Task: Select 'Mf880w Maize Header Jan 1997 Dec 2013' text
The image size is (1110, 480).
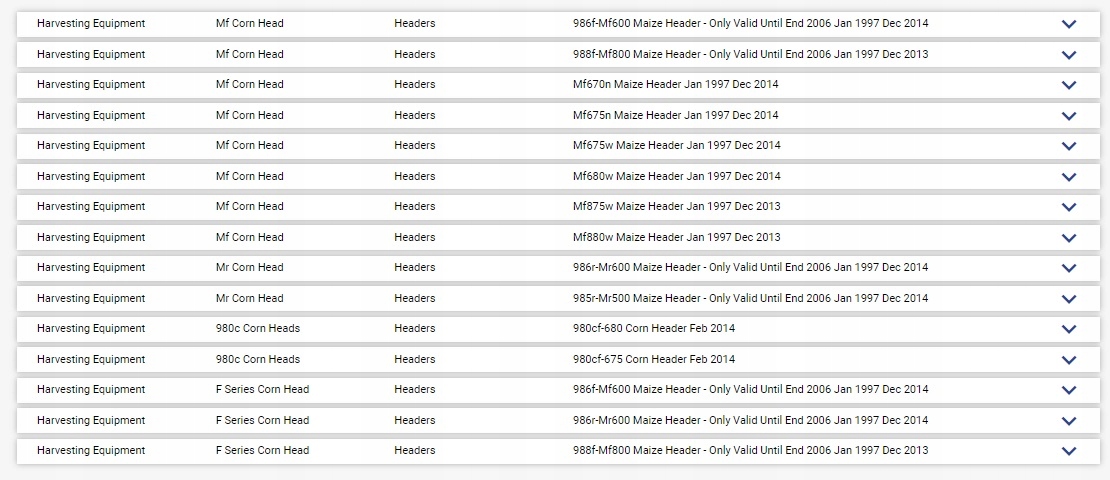Action: click(677, 237)
